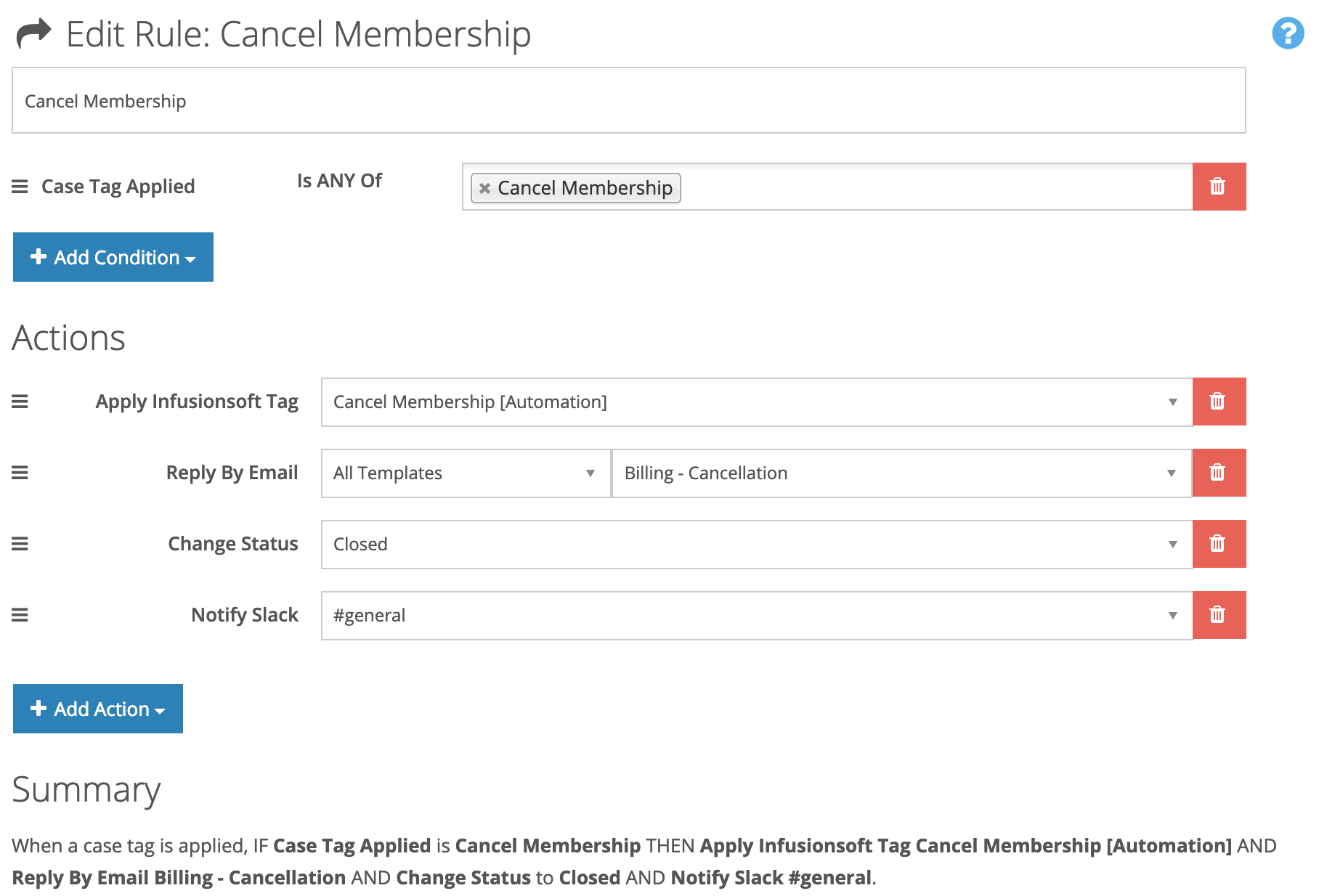The image size is (1319, 896).
Task: Delete the Apply Infusionsoft Tag action
Action: coord(1219,402)
